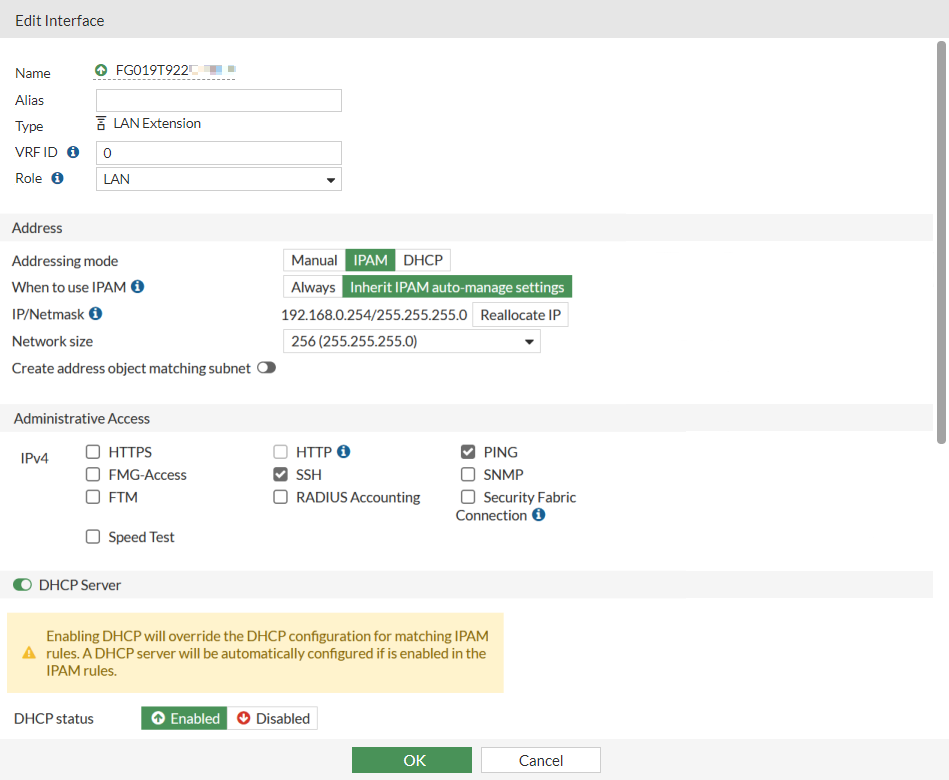Switch addressing mode to DHCP
The image size is (949, 780).
coord(423,260)
